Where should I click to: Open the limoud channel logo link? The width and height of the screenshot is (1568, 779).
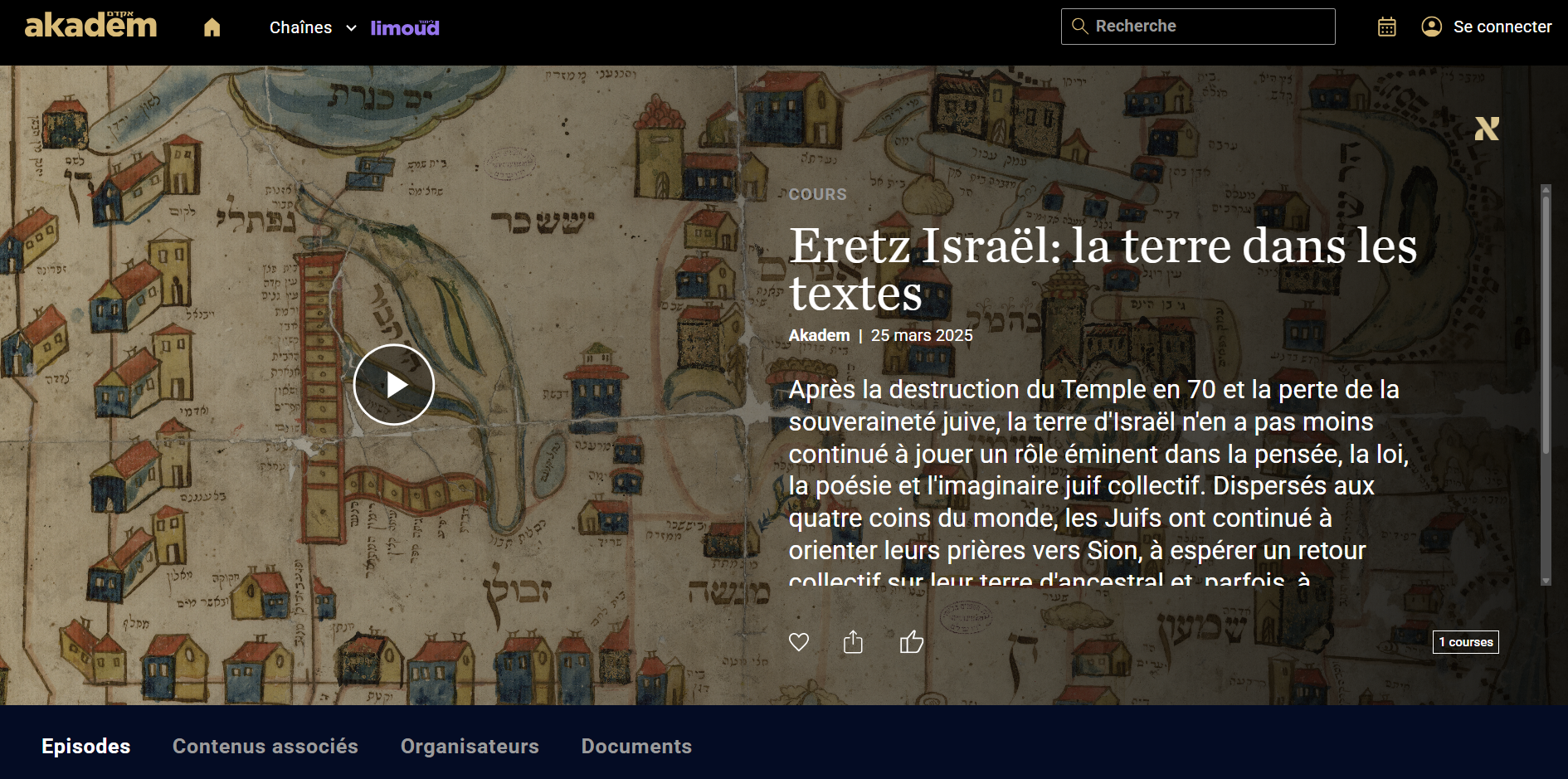point(405,27)
